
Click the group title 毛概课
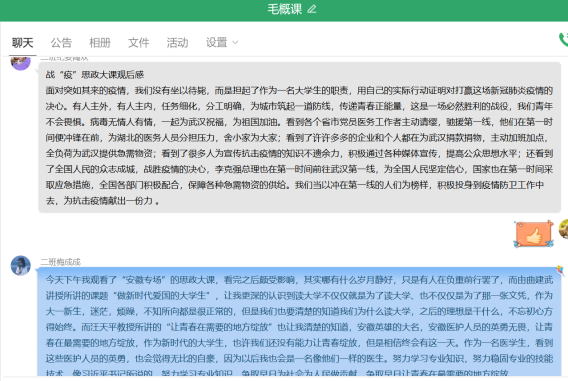(284, 9)
